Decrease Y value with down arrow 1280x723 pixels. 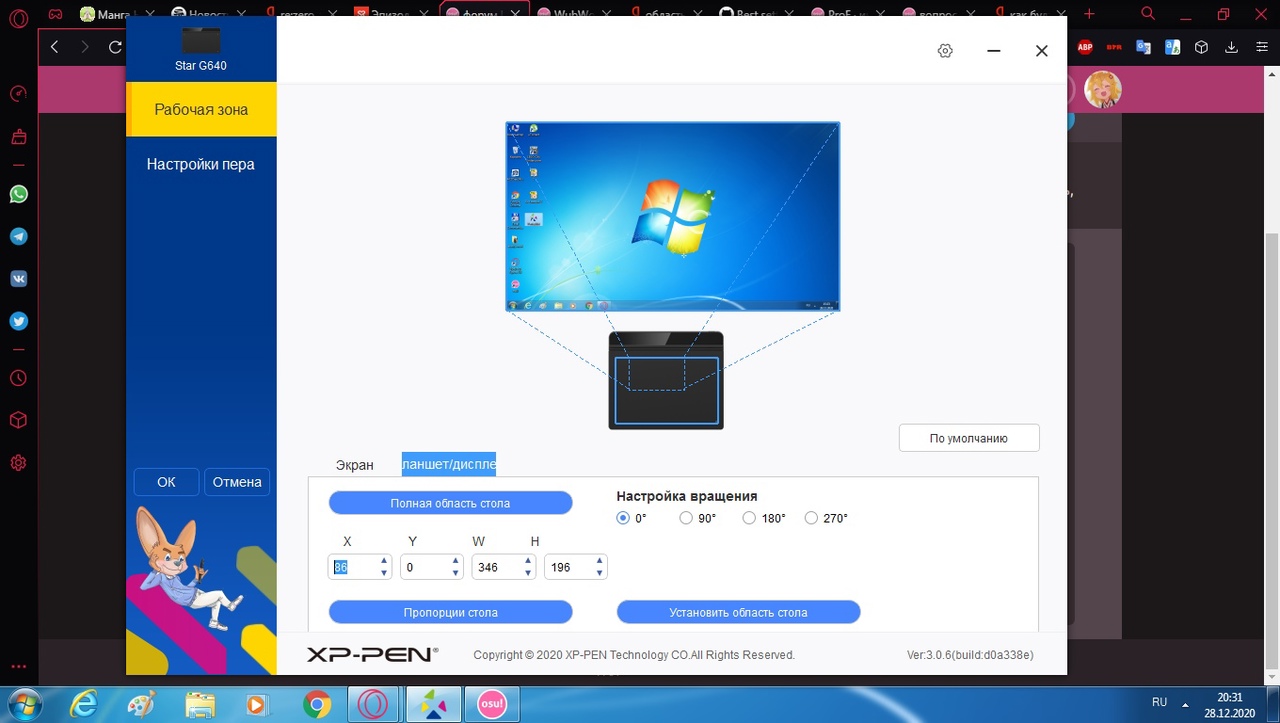[x=456, y=573]
